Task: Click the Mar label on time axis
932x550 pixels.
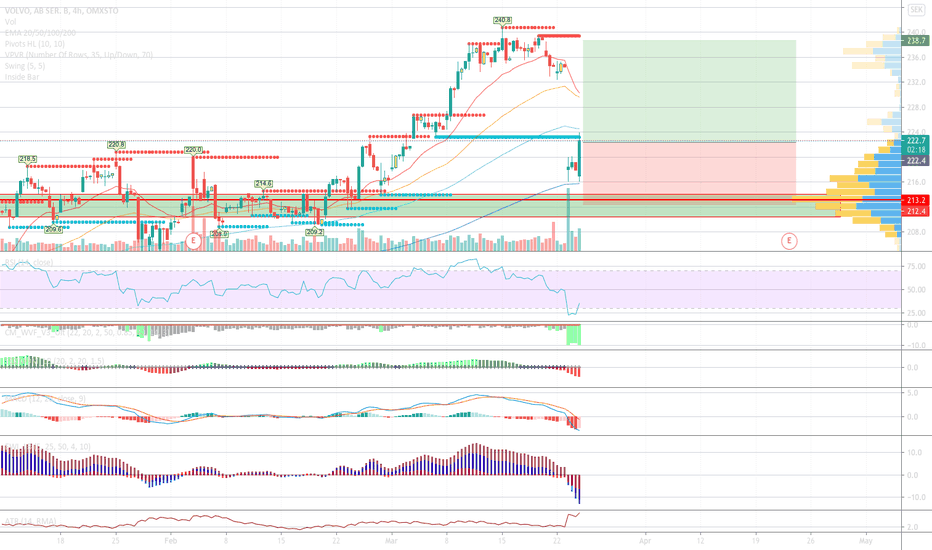Action: [391, 541]
